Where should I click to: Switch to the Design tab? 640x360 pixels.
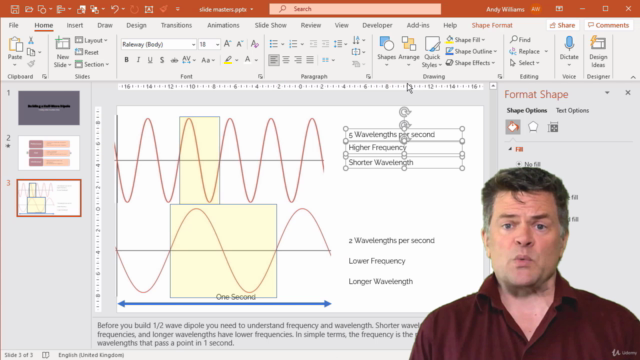coord(136,25)
